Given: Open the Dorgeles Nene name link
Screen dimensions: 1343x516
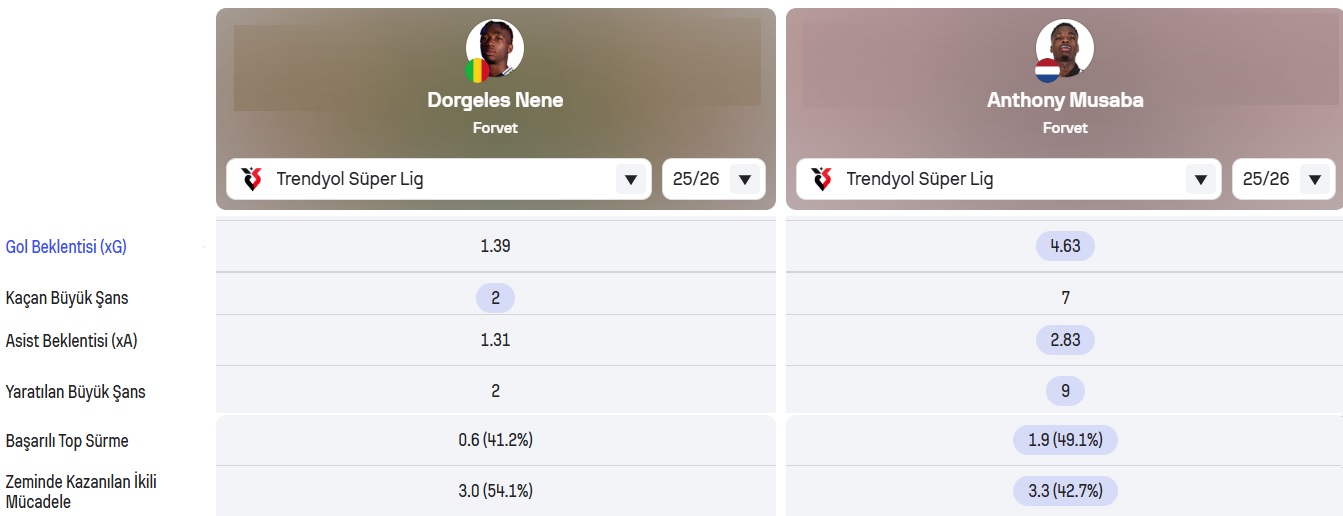Looking at the screenshot, I should click(495, 100).
